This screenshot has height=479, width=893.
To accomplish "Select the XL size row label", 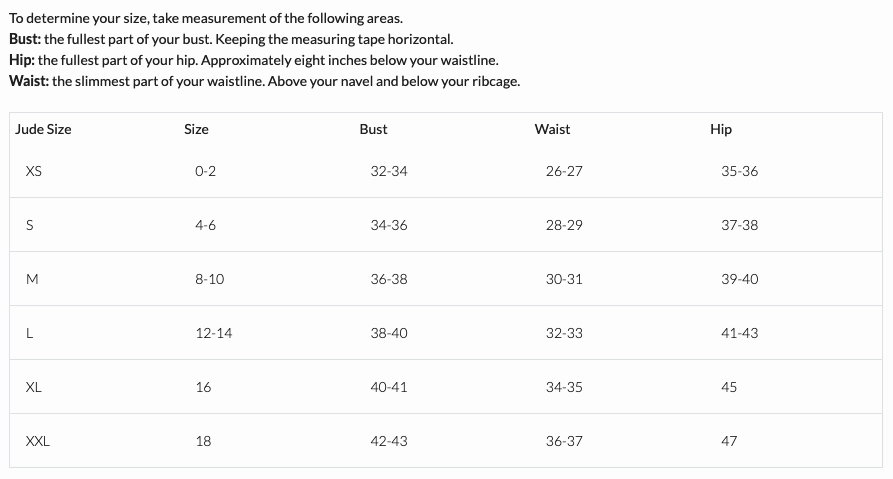I will pos(33,387).
